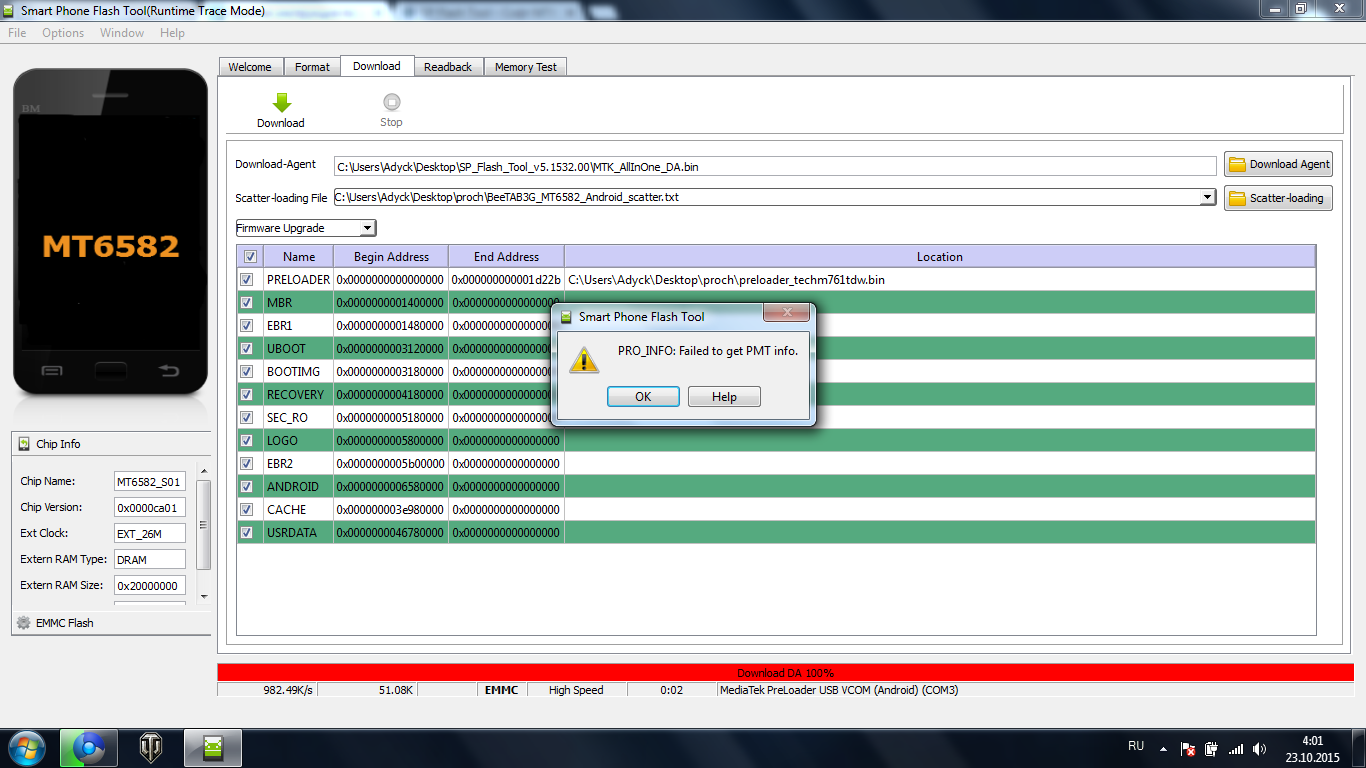This screenshot has height=768, width=1366.
Task: Click the Download-Agent file path field
Action: click(x=774, y=166)
